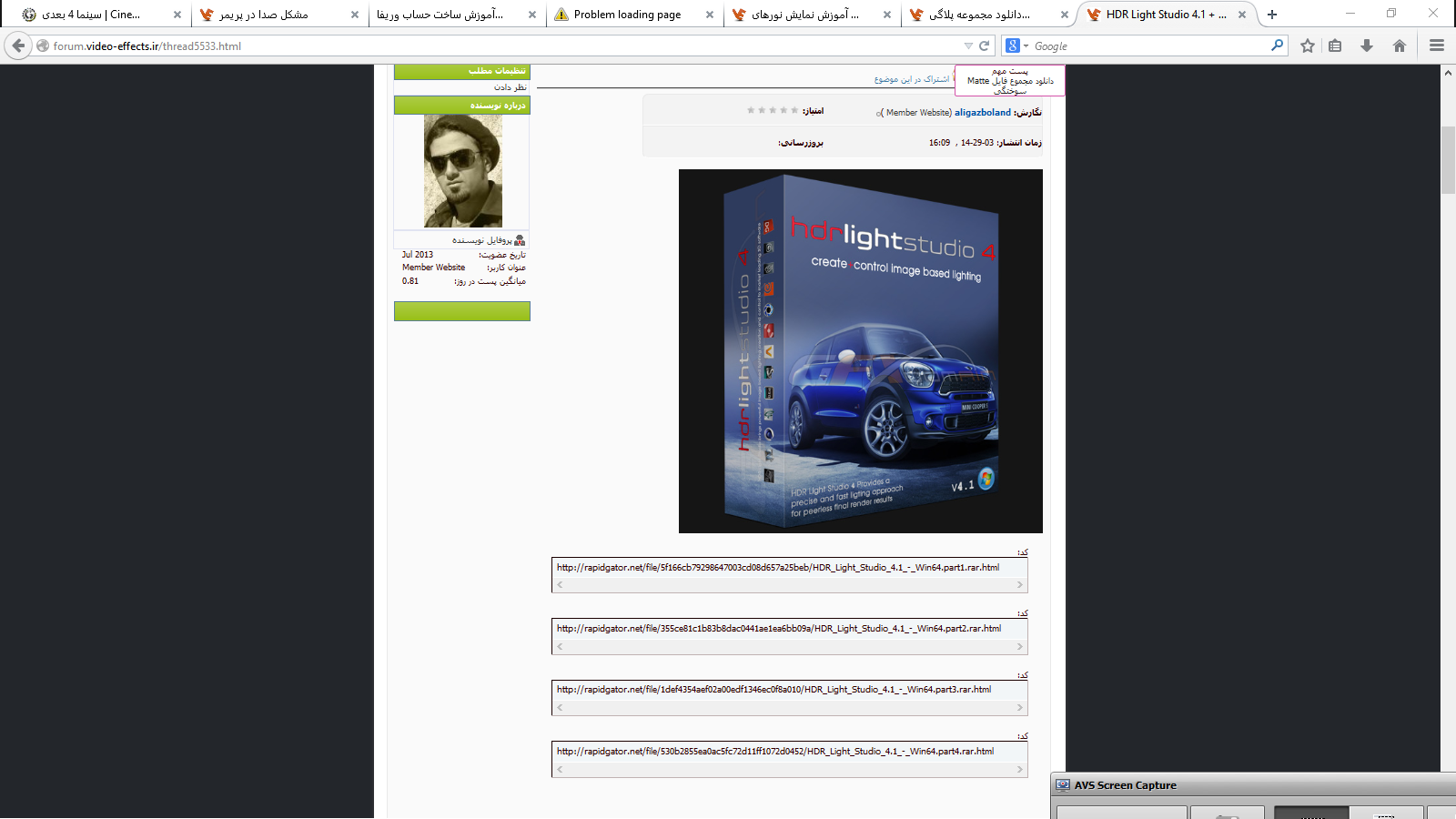Viewport: 1456px width, 819px height.
Task: Select the Win64.part3.rar rapidgator URL
Action: click(x=773, y=689)
